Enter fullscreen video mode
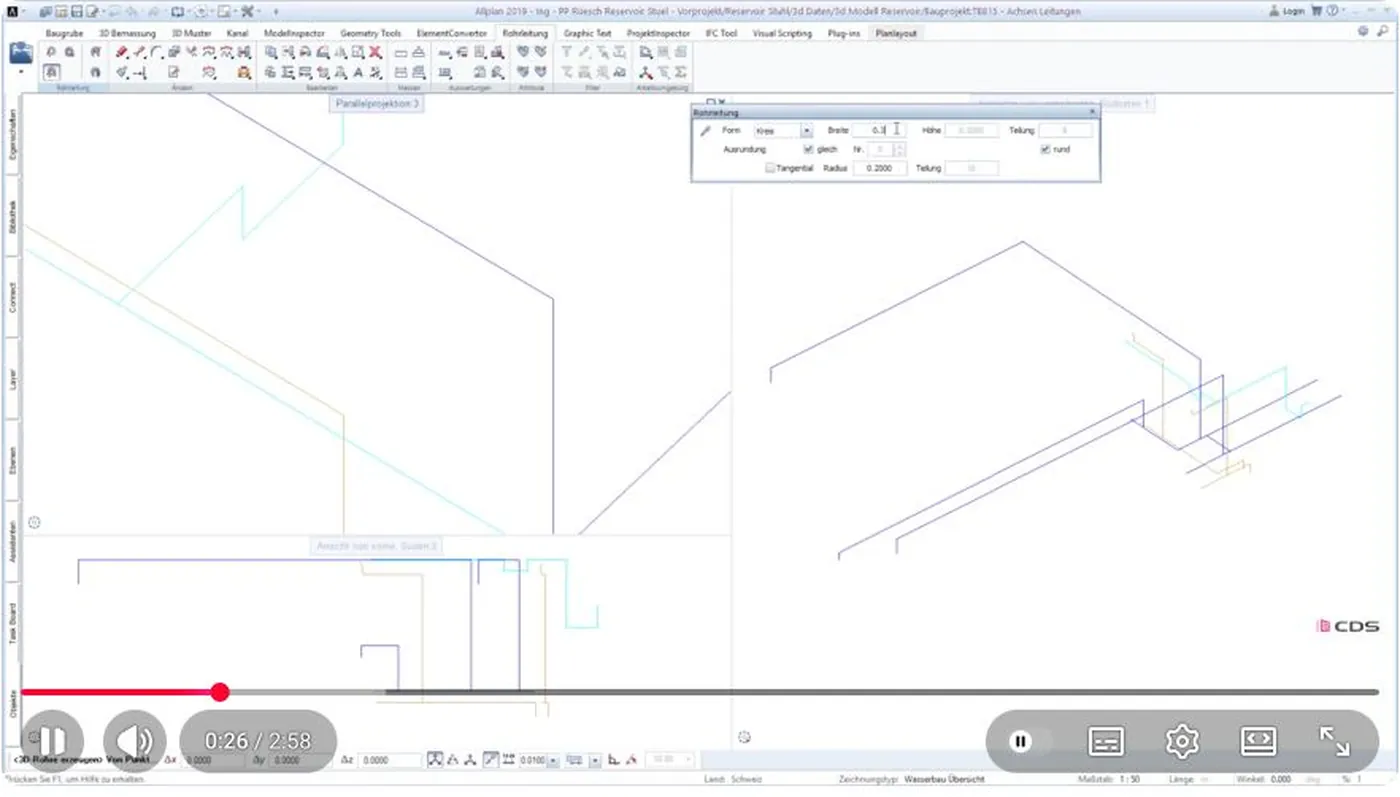 click(1335, 741)
